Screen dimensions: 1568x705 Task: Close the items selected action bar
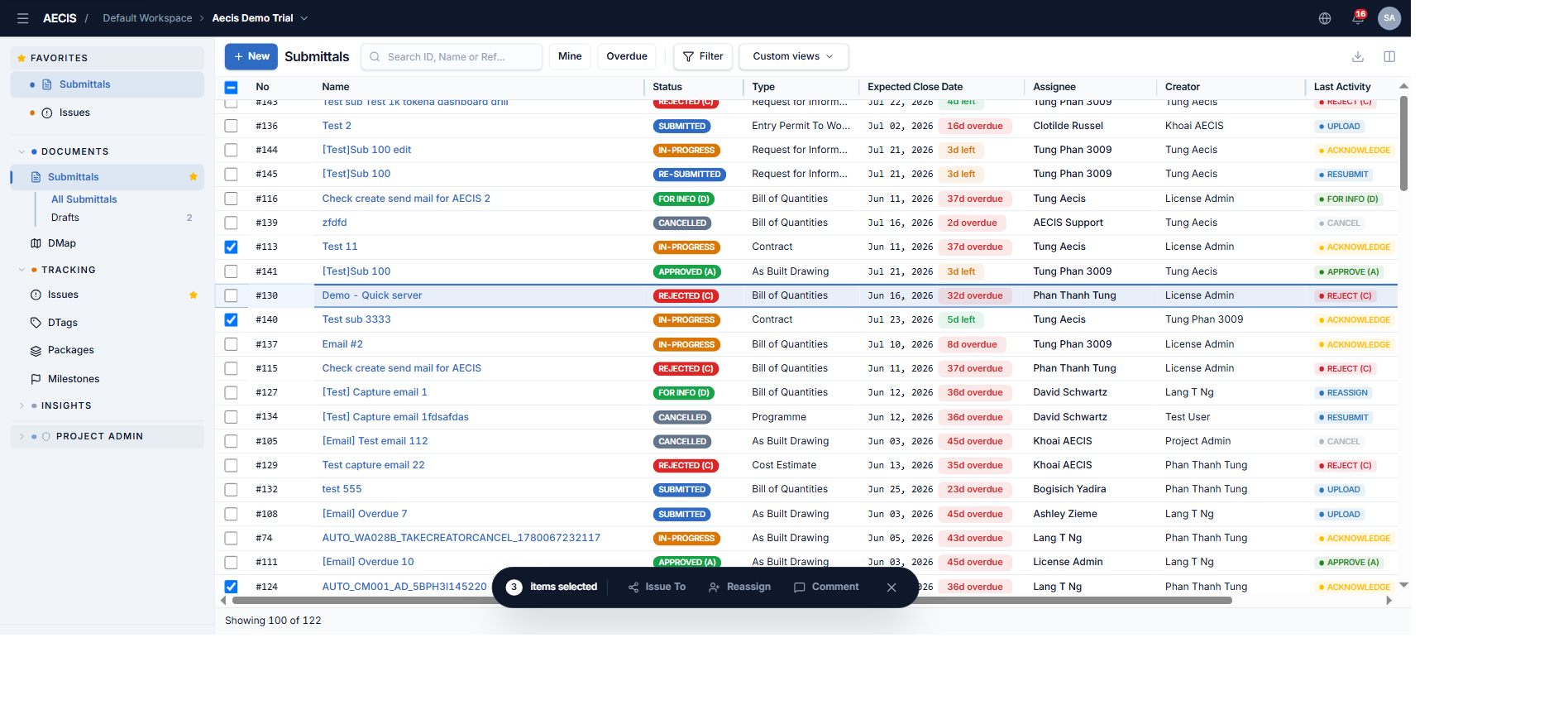pyautogui.click(x=892, y=587)
